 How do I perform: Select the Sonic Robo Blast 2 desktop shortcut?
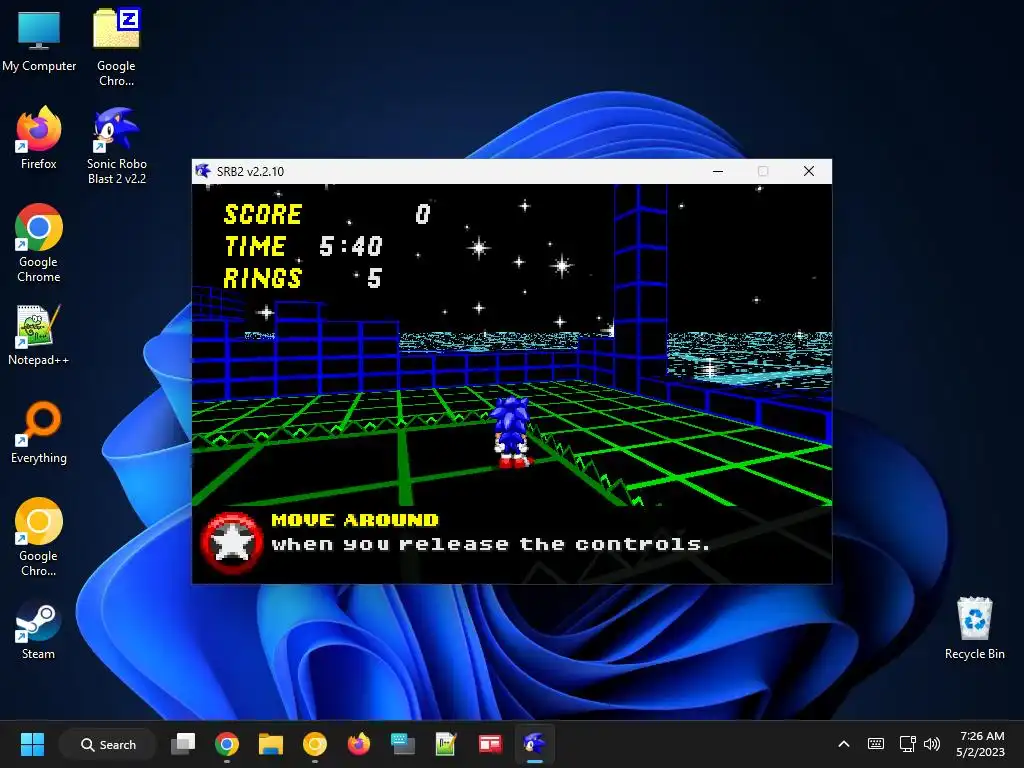116,145
